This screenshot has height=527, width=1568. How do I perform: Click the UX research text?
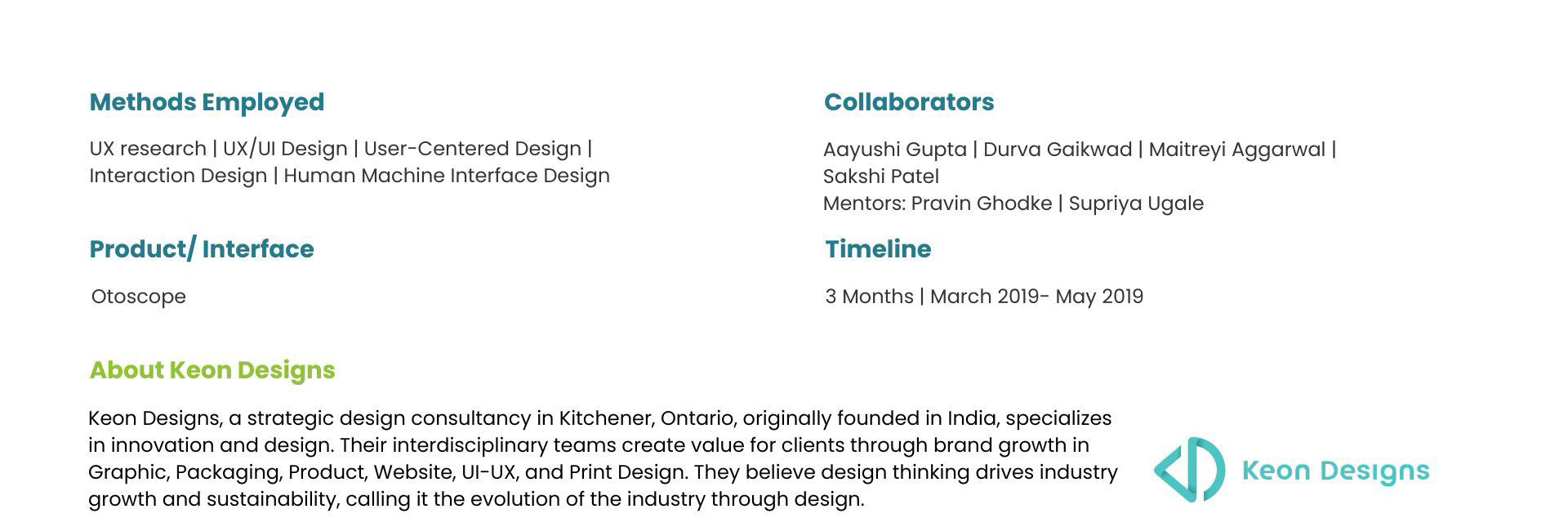(148, 149)
